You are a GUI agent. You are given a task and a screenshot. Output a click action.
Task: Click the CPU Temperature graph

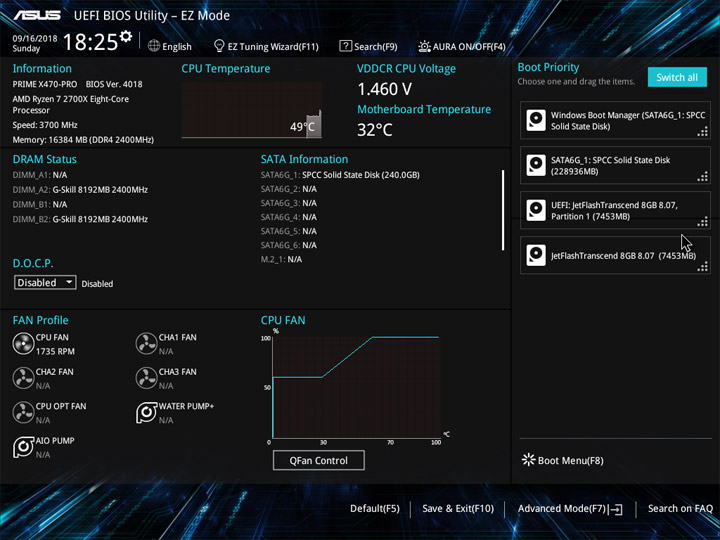[x=252, y=110]
